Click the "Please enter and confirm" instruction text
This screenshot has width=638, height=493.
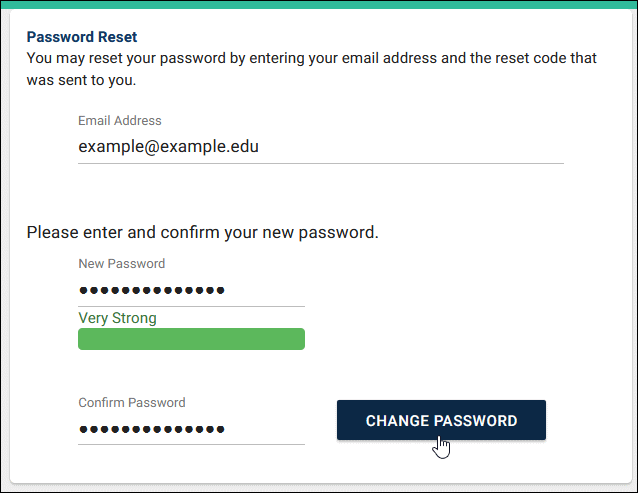(x=202, y=233)
